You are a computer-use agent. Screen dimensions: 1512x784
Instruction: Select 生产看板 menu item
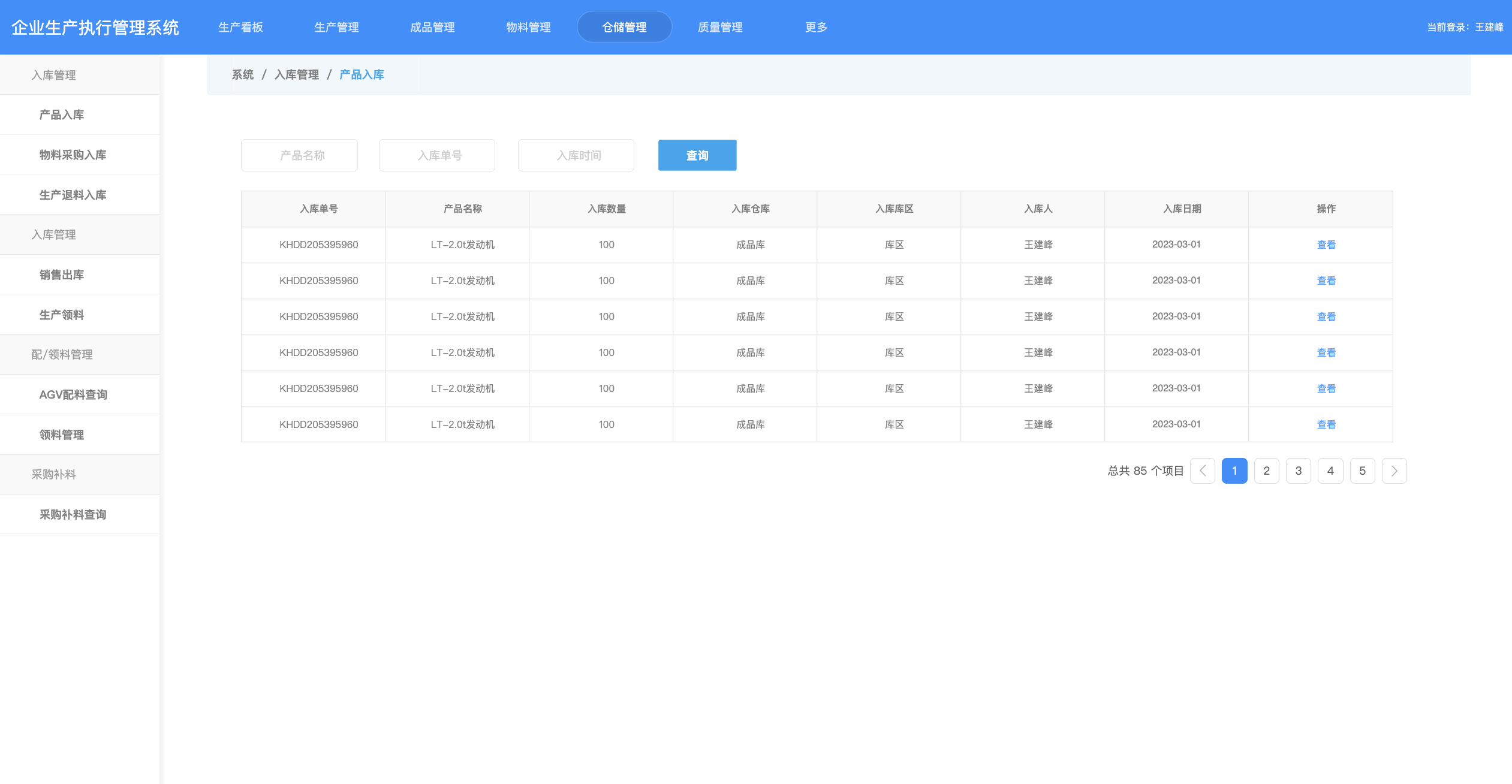coord(240,27)
